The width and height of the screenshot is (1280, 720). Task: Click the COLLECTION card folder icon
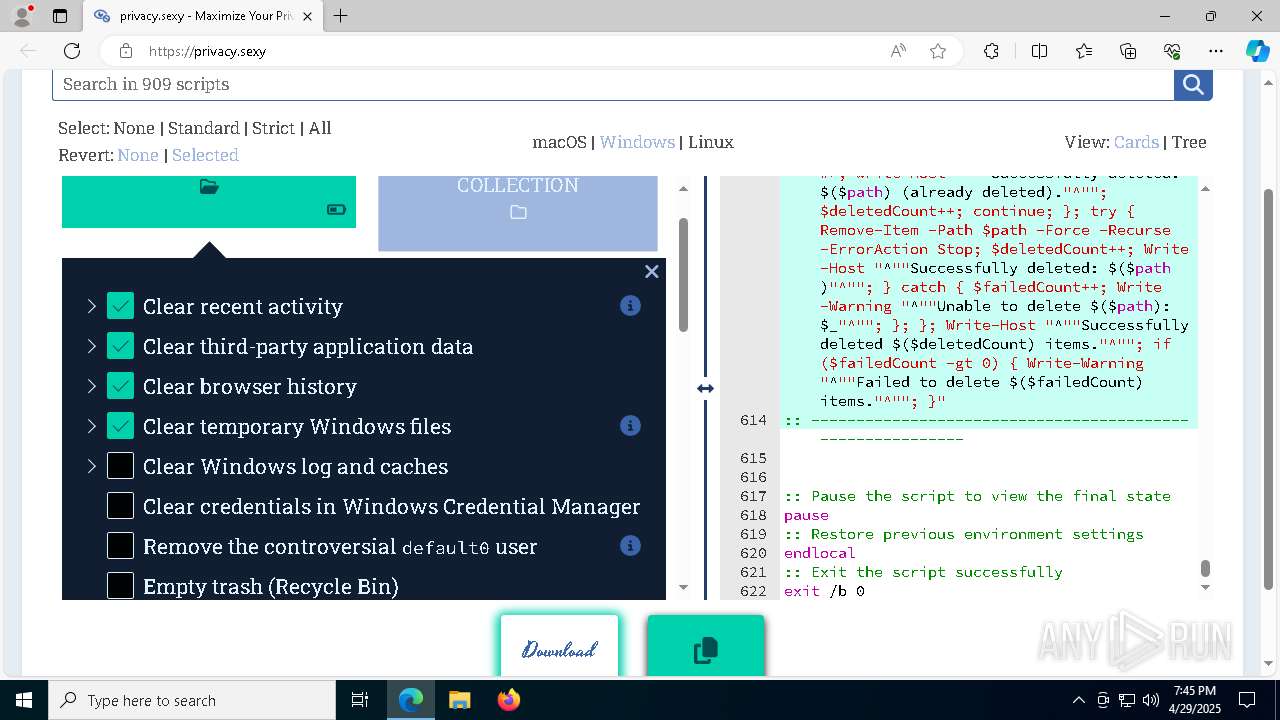[x=518, y=212]
